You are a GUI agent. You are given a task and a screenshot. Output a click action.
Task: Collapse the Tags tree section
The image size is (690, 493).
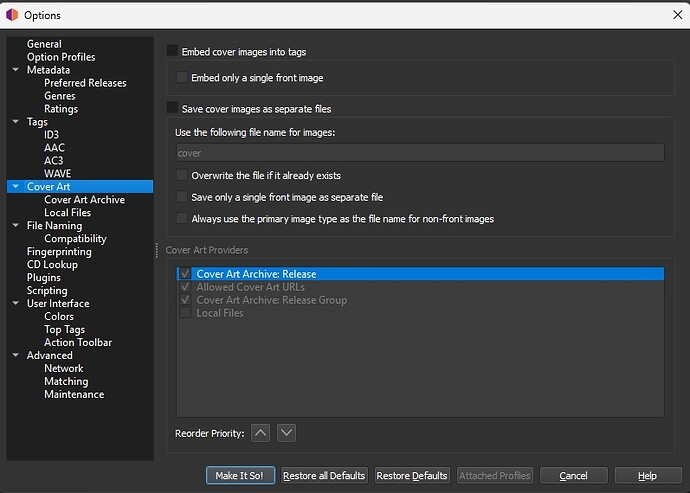(x=16, y=121)
